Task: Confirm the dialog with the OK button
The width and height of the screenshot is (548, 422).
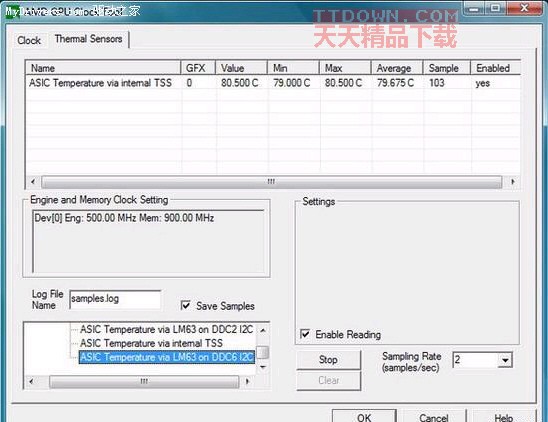Action: tap(364, 416)
